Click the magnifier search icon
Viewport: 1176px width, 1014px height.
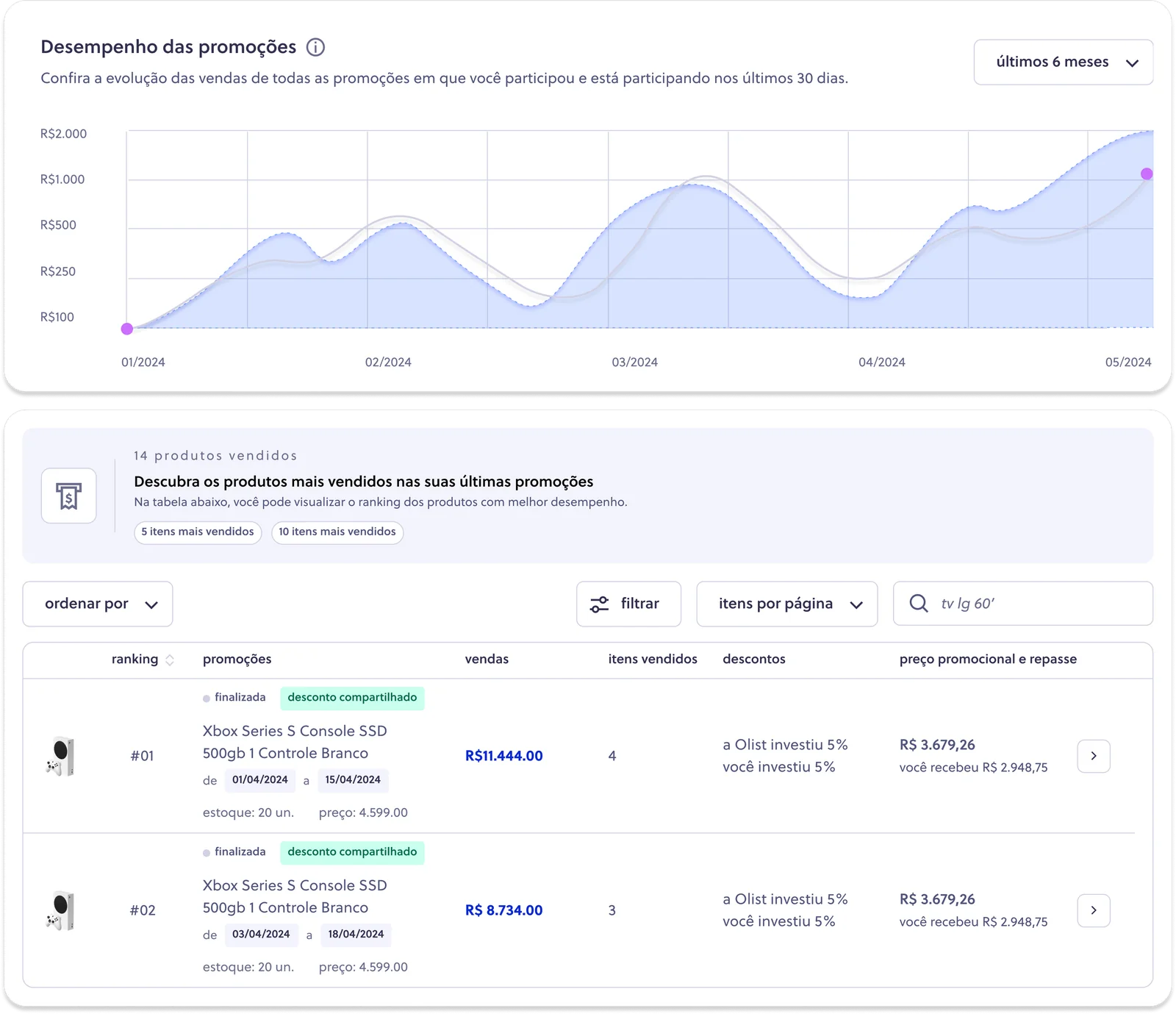click(919, 604)
